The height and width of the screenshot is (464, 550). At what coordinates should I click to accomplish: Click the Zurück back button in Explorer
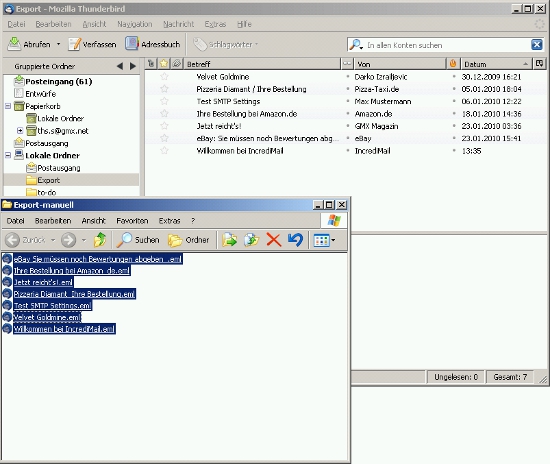(x=26, y=240)
